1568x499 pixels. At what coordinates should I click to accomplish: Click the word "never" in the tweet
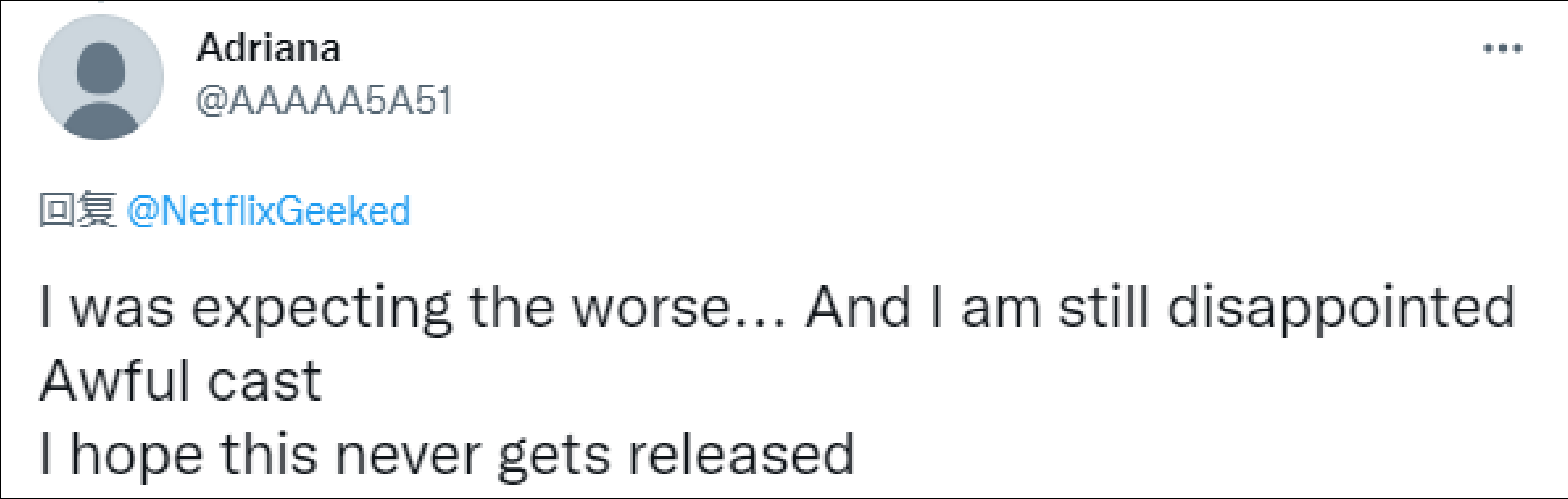[408, 455]
